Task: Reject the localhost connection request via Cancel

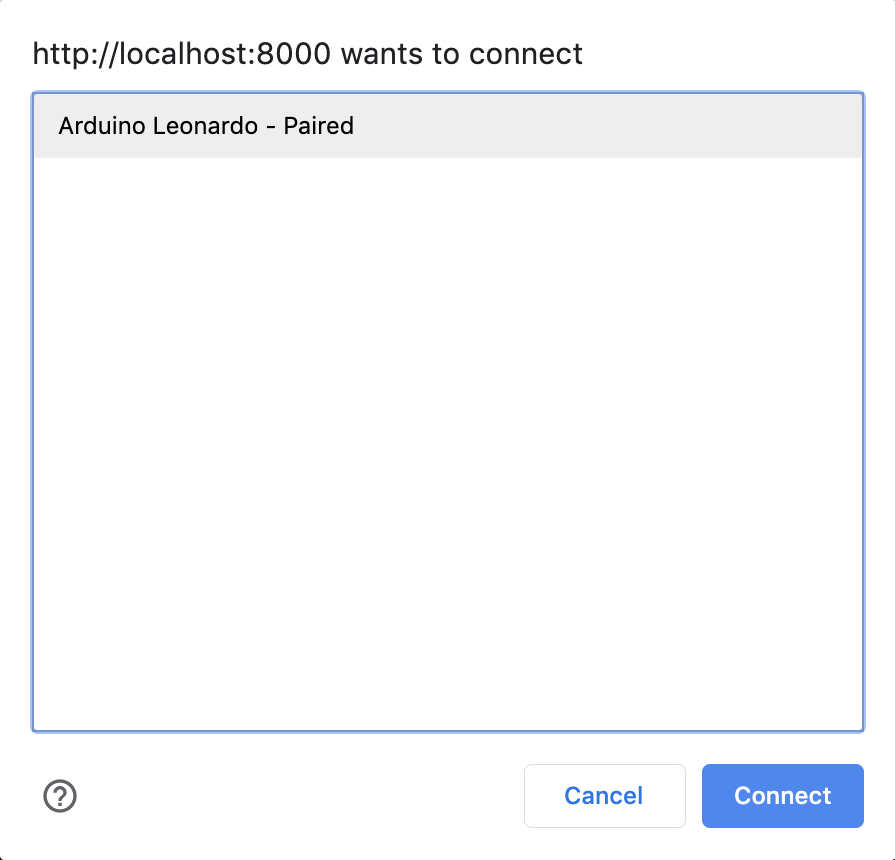Action: point(604,796)
